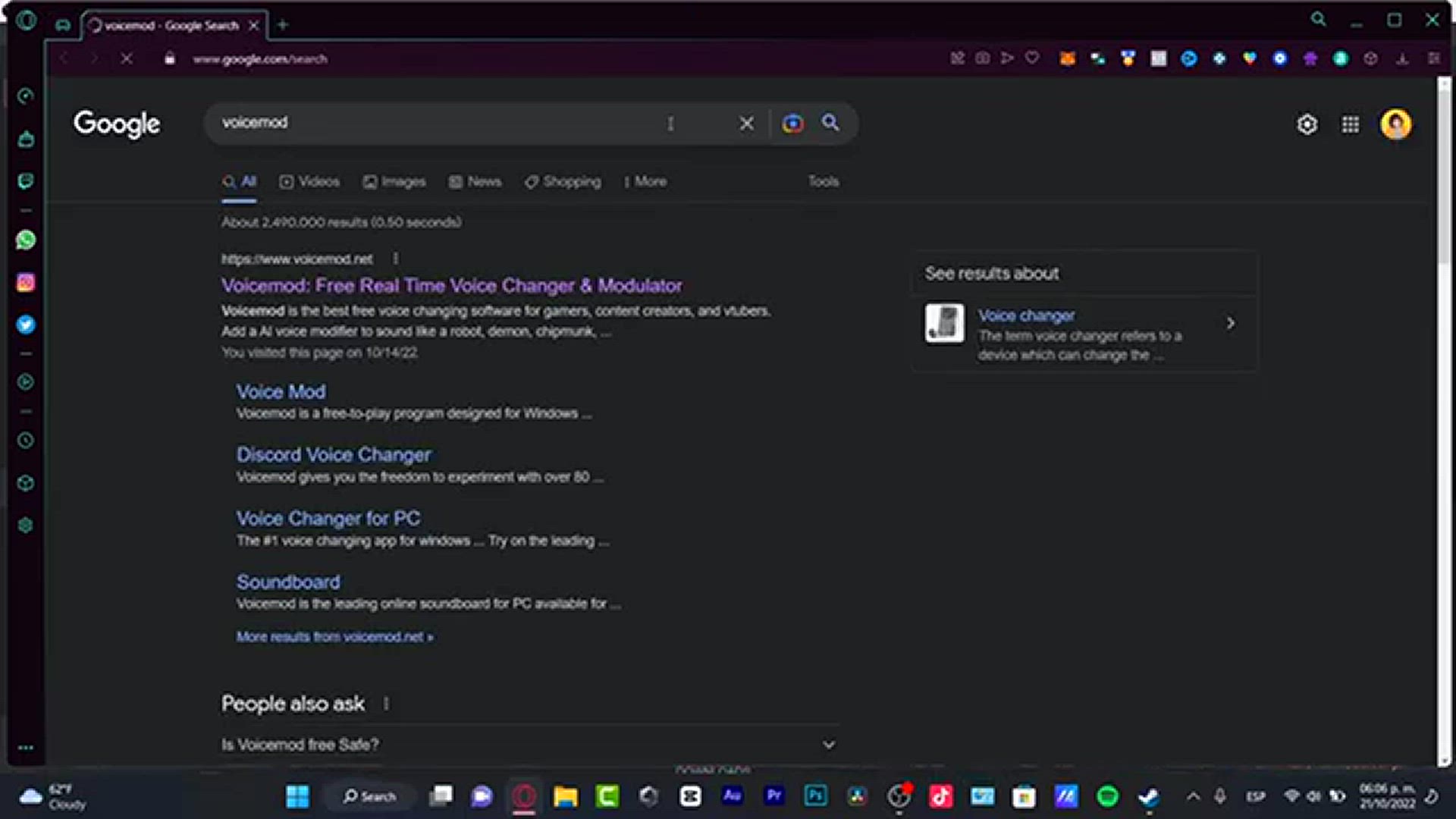
Task: Open downloads icon in toolbar
Action: (1402, 58)
